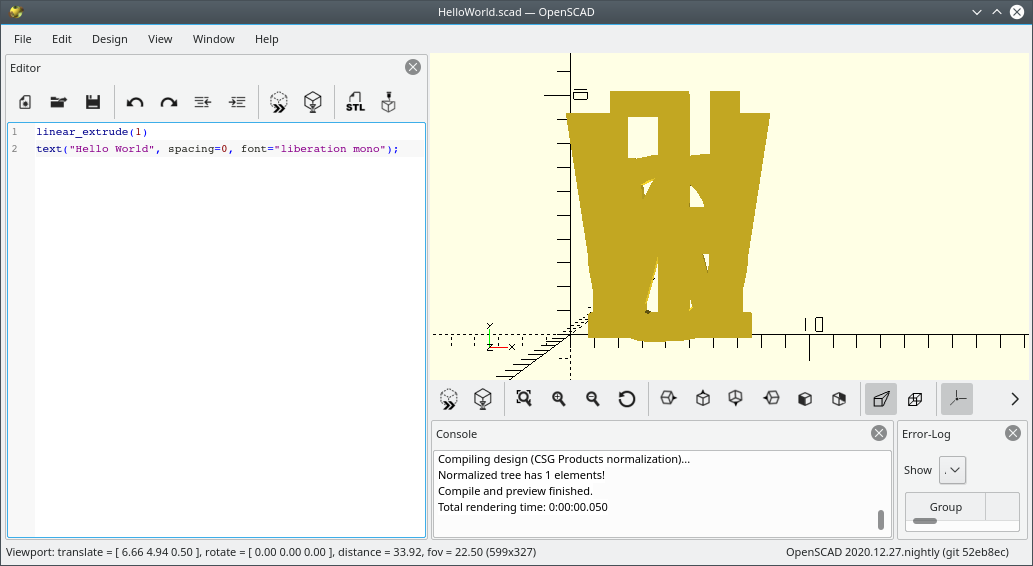The width and height of the screenshot is (1033, 566).
Task: Zoom in using the magnifier plus icon
Action: coord(559,399)
